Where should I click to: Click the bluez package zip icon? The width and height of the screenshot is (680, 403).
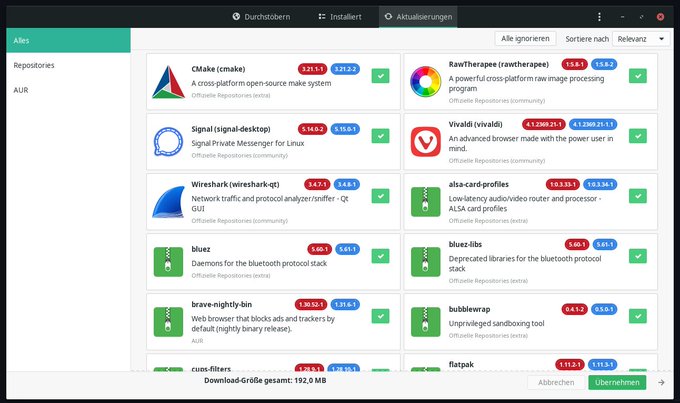pyautogui.click(x=168, y=262)
